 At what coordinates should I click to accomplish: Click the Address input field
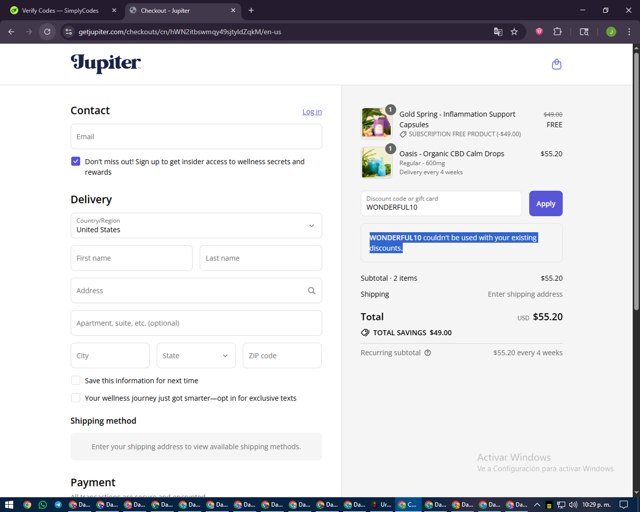point(196,291)
